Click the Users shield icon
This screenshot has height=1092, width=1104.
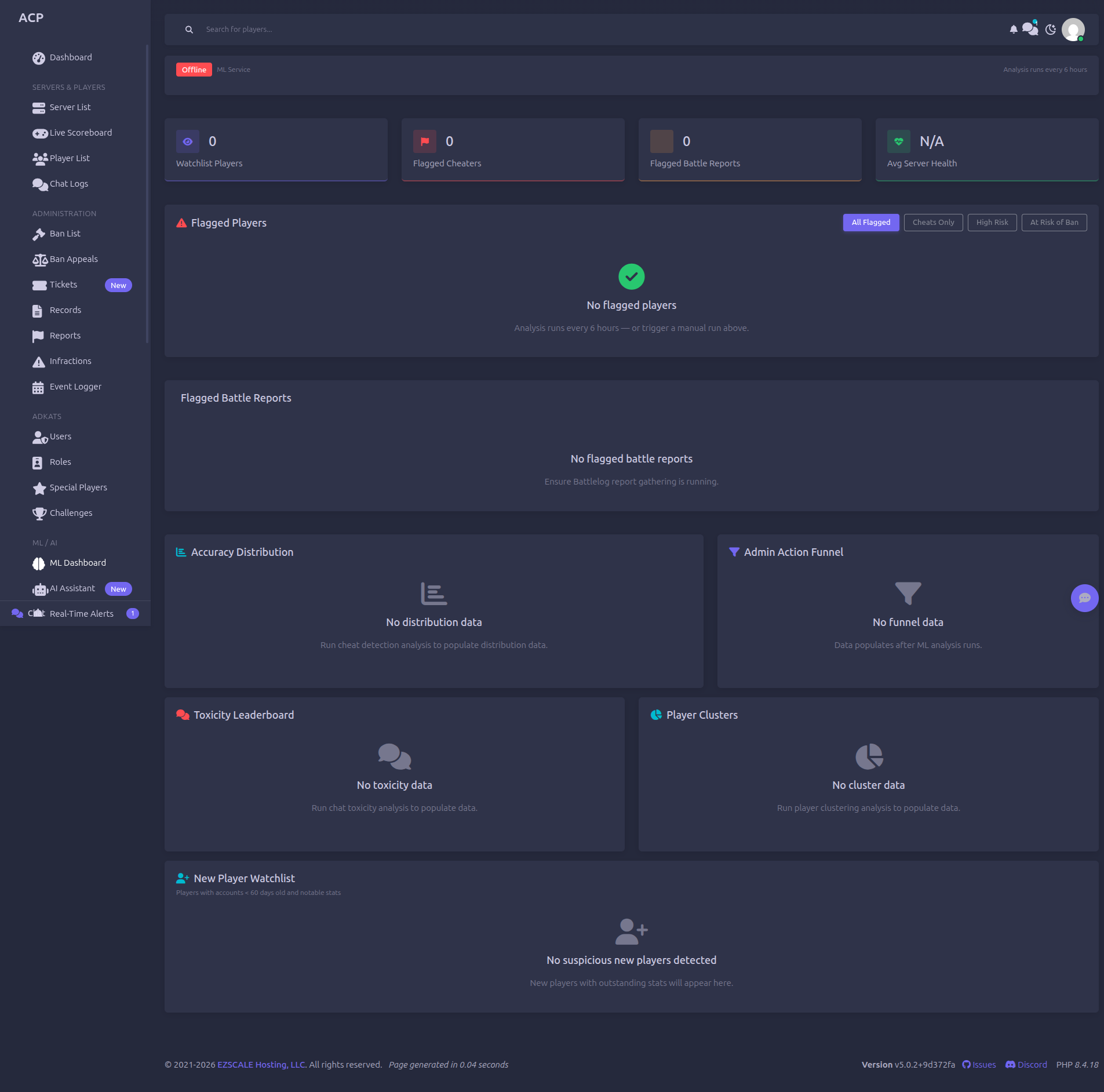click(40, 437)
